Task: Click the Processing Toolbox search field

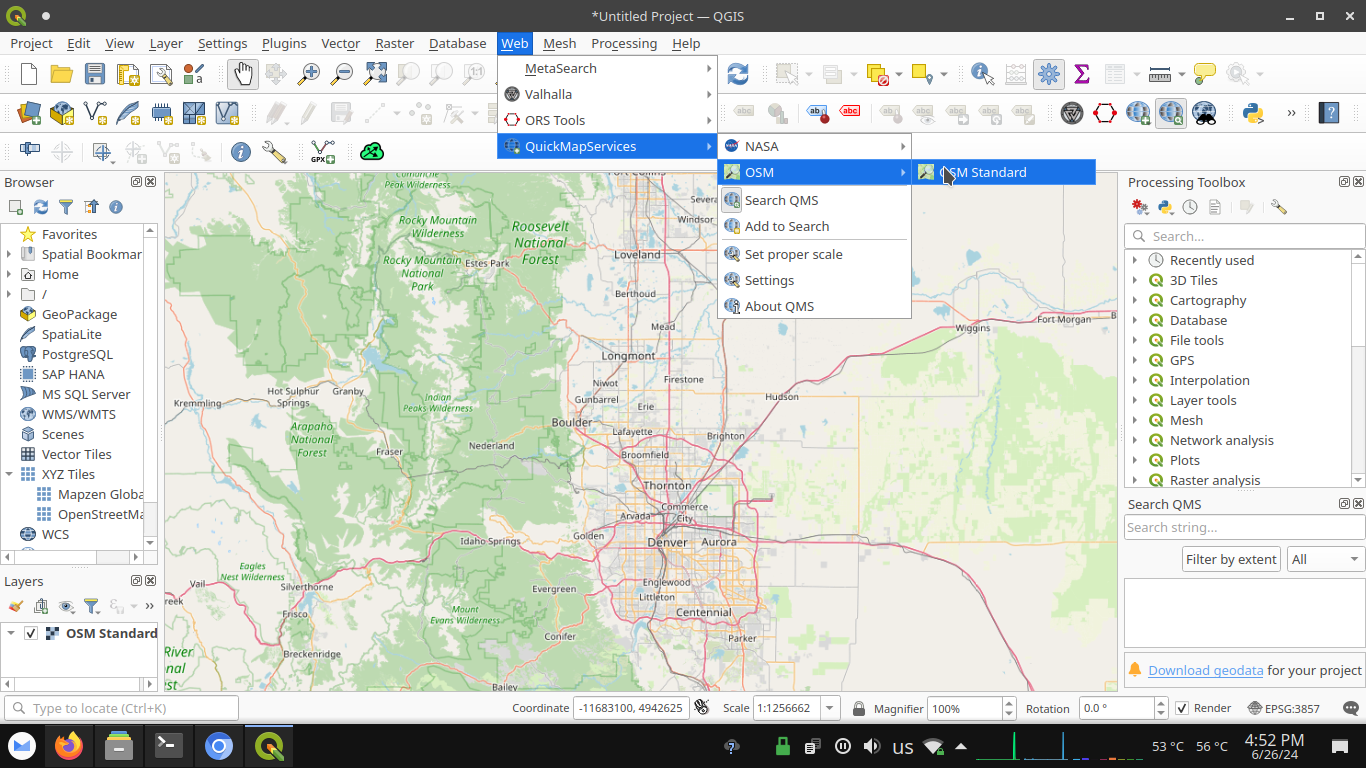Action: point(1244,236)
